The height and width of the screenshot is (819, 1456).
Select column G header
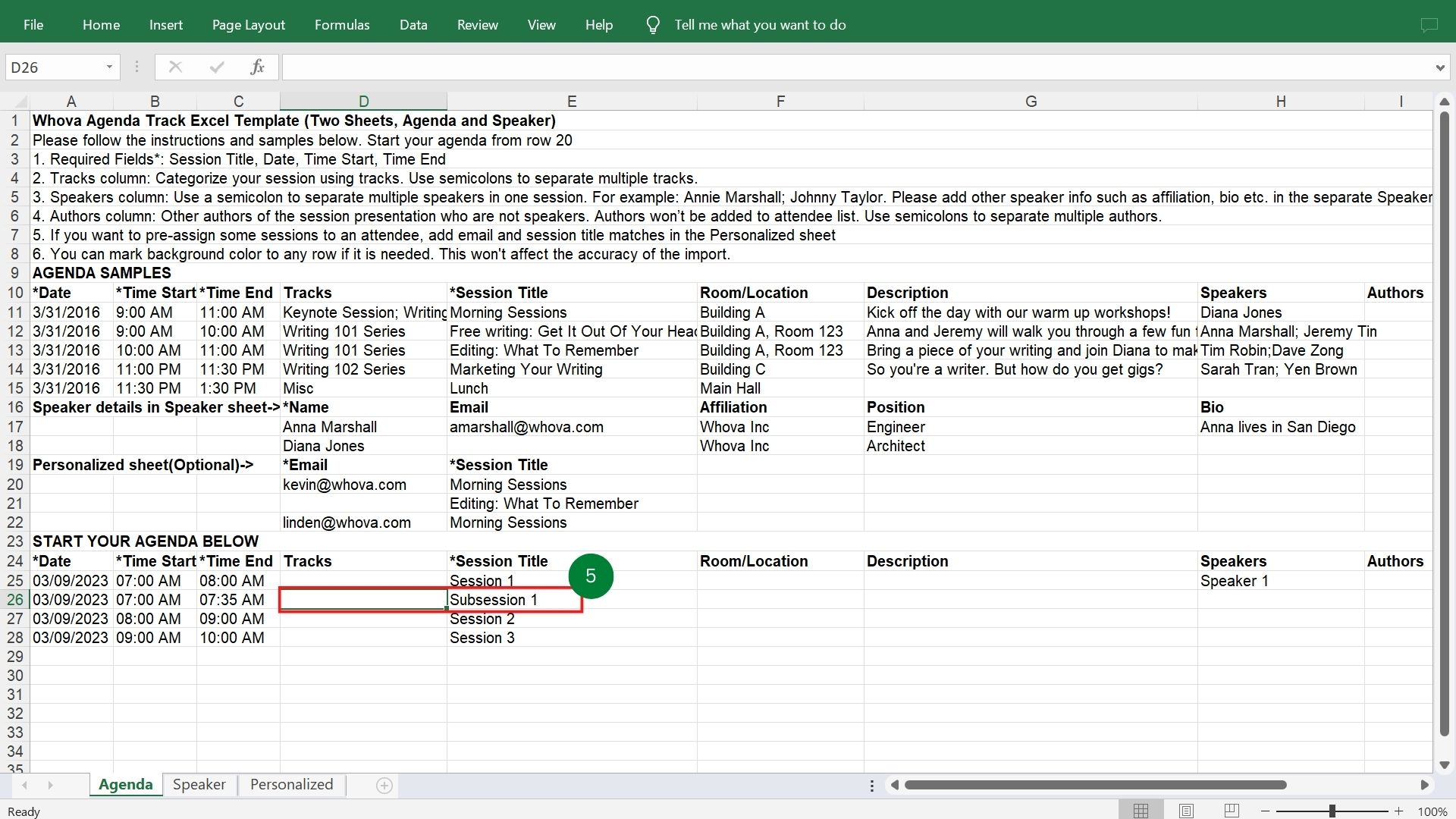(x=1031, y=102)
